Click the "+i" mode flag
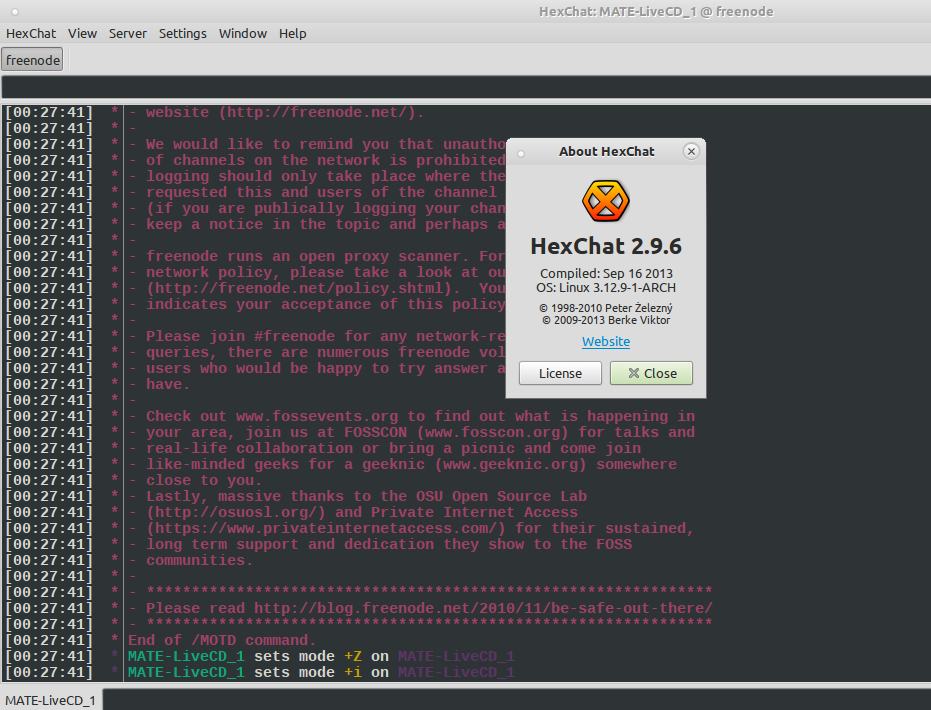Image resolution: width=931 pixels, height=710 pixels. [x=353, y=673]
